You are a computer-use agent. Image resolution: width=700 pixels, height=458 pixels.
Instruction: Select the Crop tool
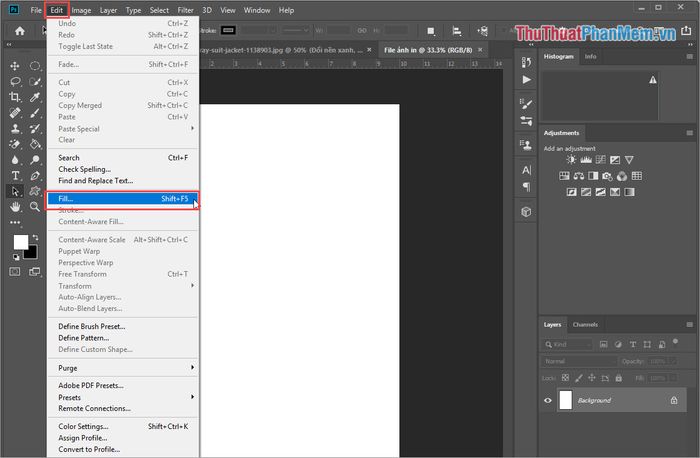tap(15, 97)
